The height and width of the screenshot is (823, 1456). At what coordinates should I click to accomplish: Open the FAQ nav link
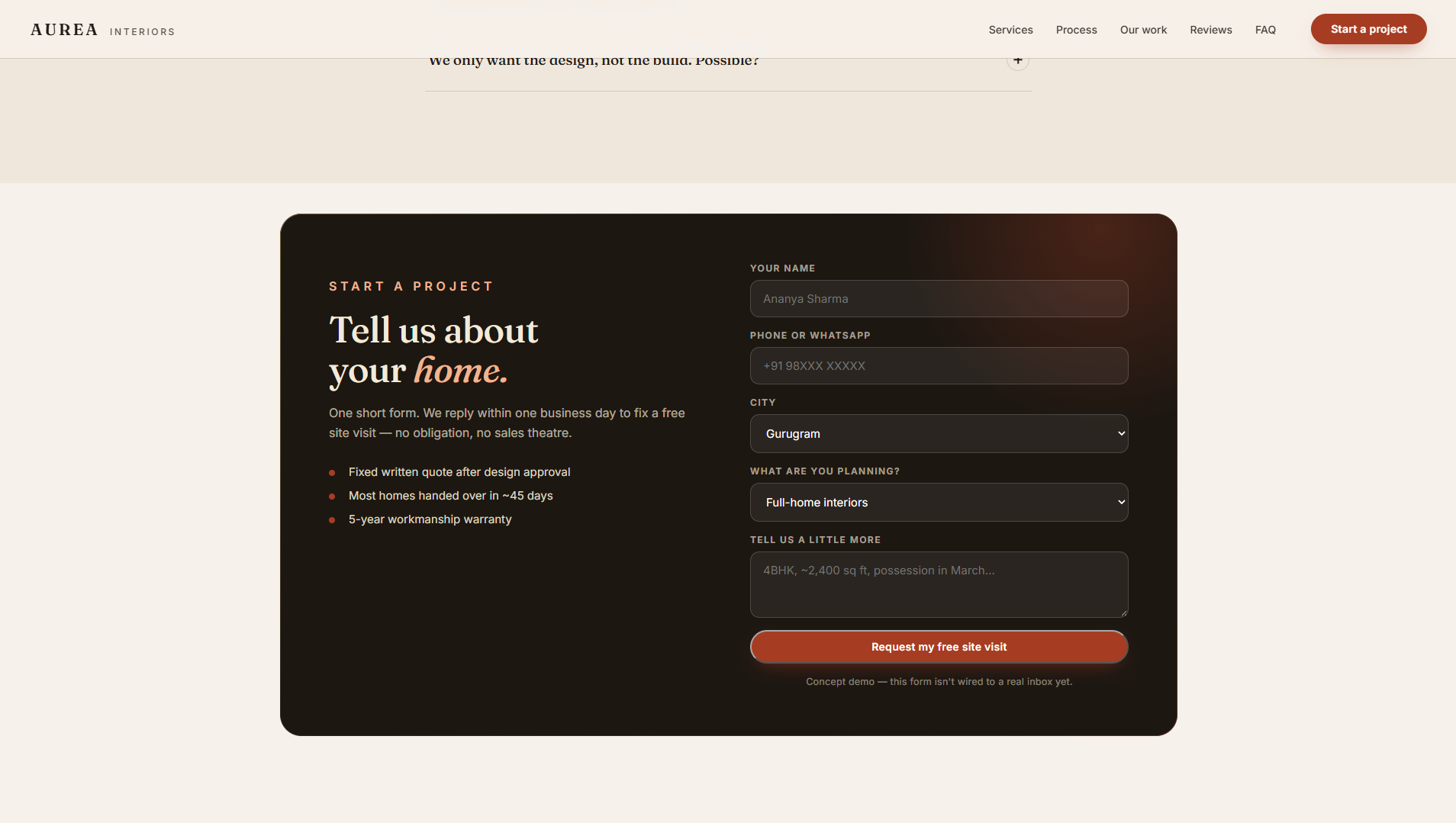[1265, 30]
